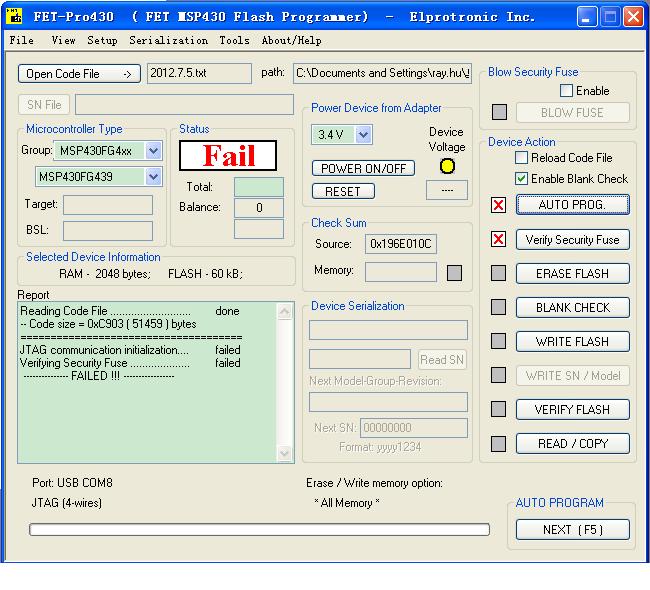The width and height of the screenshot is (650, 590).
Task: Click the Fail status display
Action: 228,155
